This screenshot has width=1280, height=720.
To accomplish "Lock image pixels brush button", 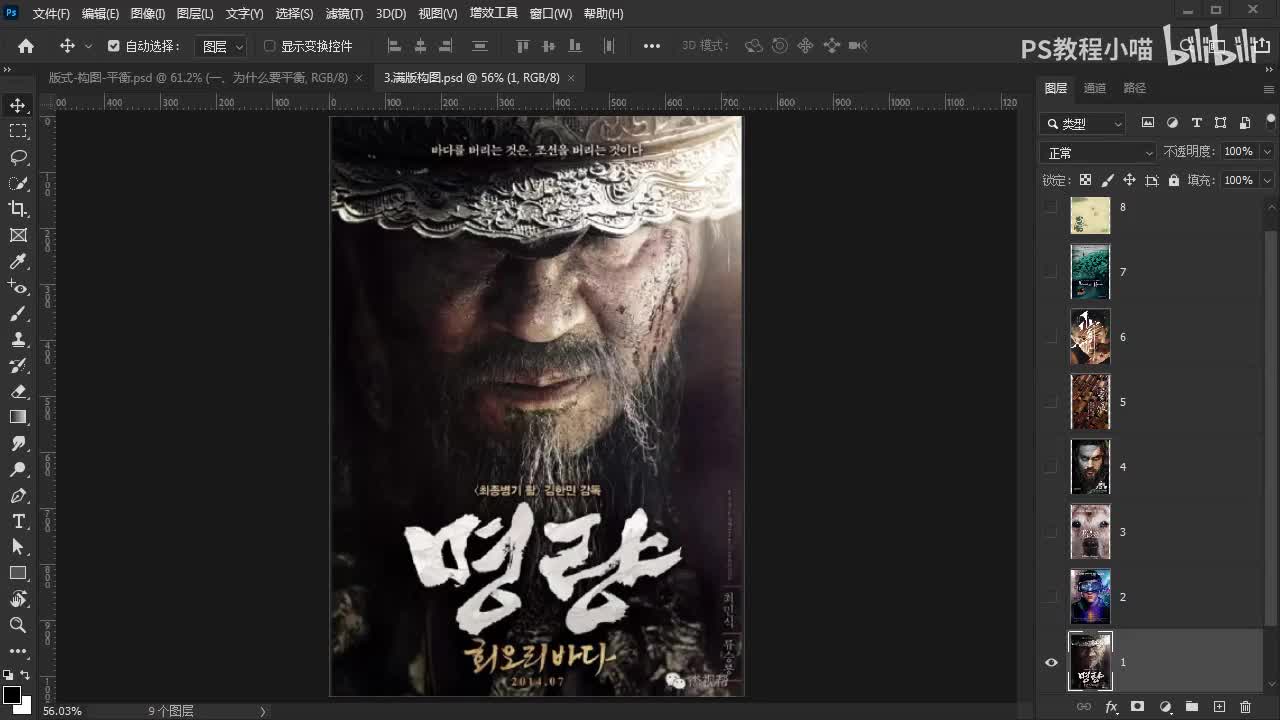I will pyautogui.click(x=1107, y=180).
